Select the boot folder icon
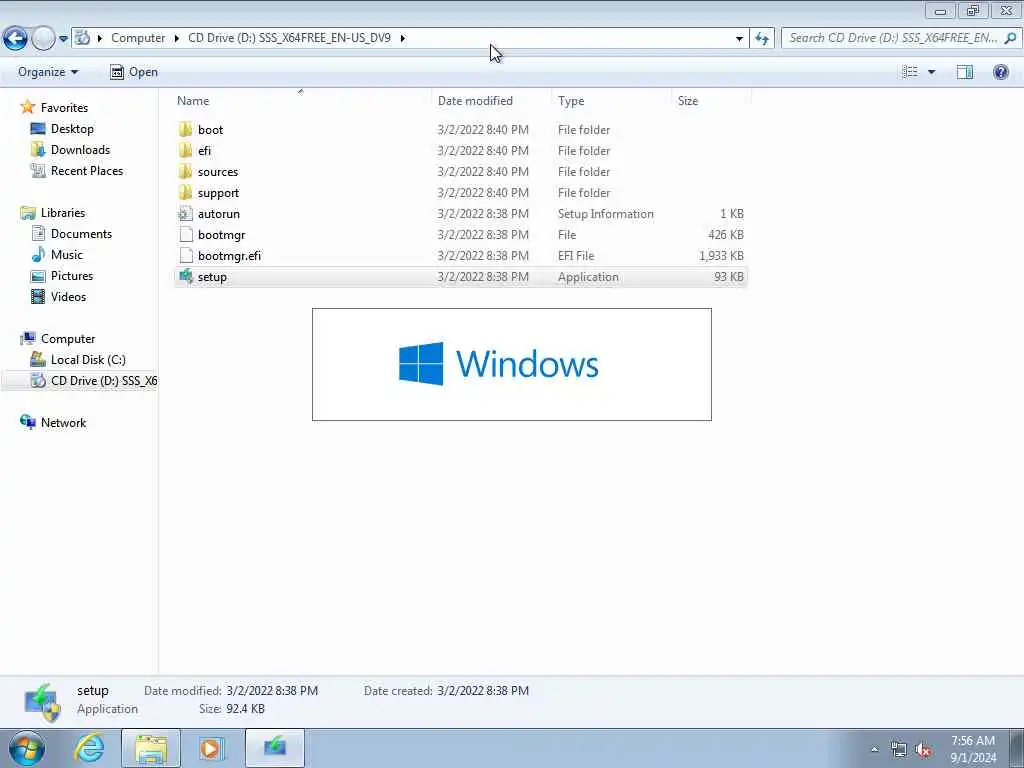Image resolution: width=1024 pixels, height=768 pixels. 185,129
